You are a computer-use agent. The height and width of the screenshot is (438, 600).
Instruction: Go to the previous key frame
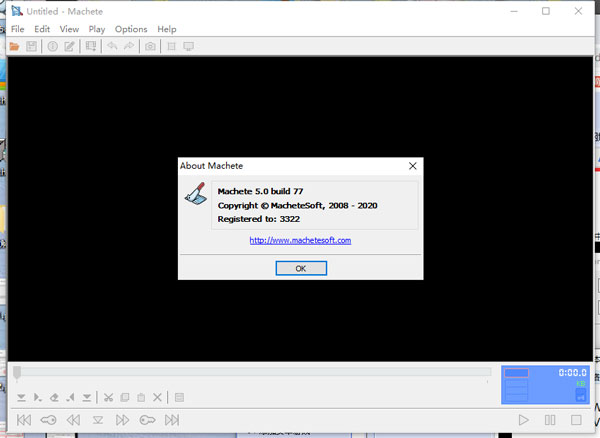tap(48, 420)
